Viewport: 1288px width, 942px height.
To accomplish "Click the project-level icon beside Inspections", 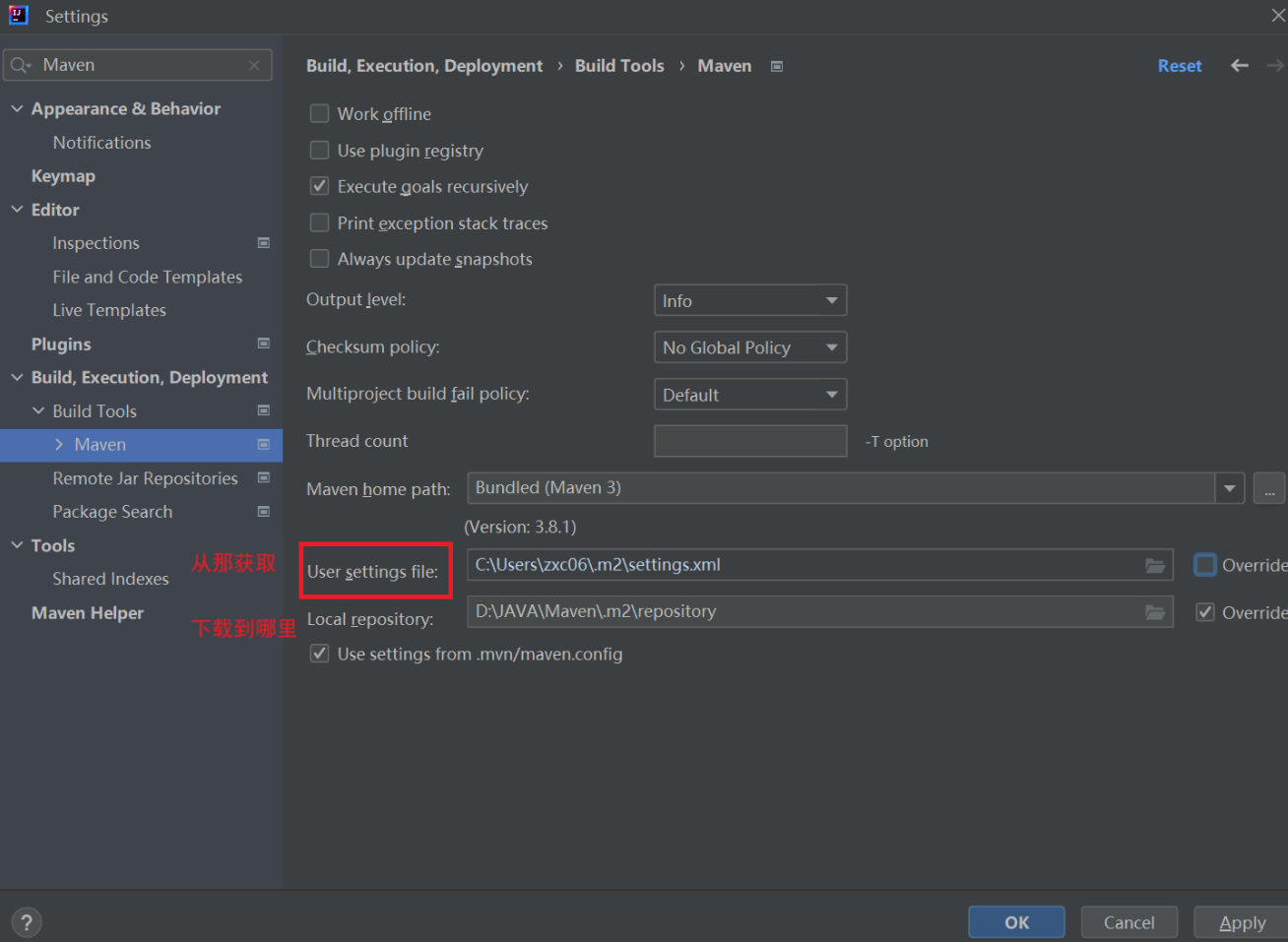I will click(x=264, y=242).
